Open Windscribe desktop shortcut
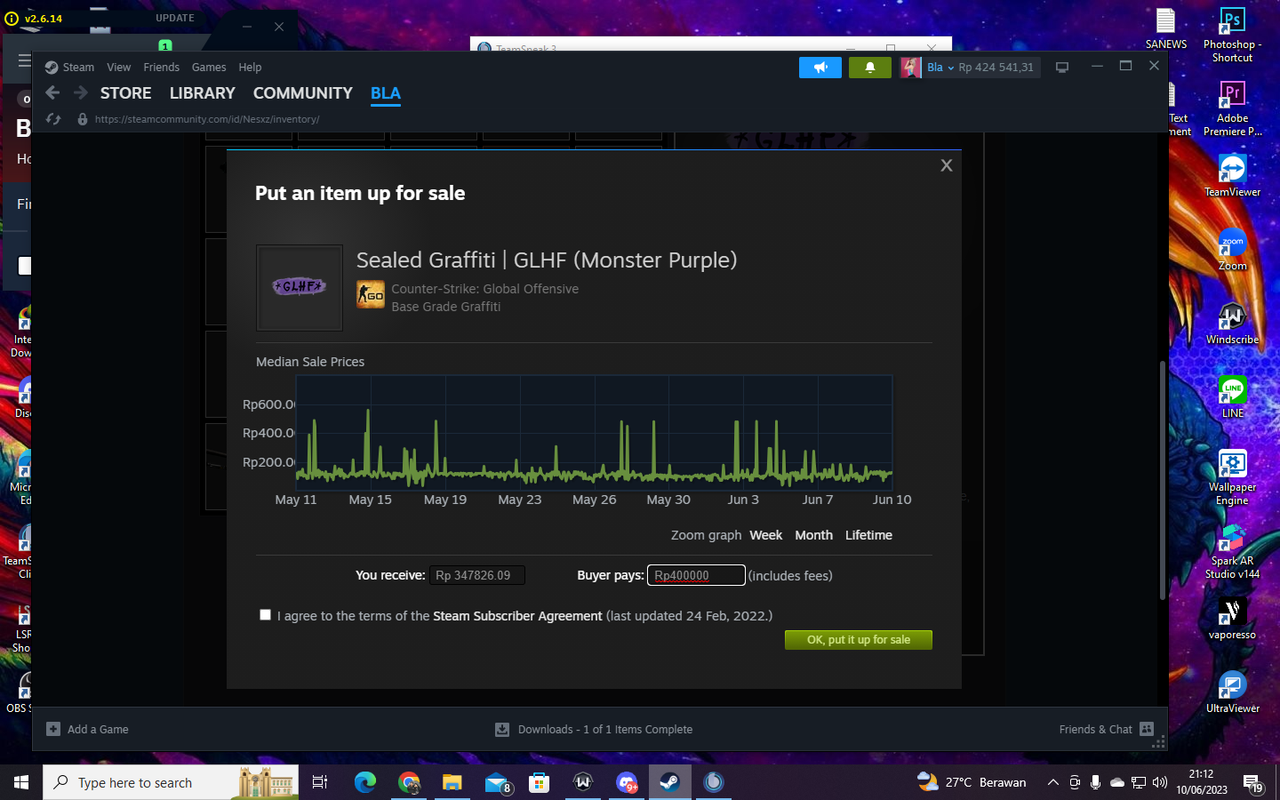The width and height of the screenshot is (1280, 800). (x=1232, y=324)
